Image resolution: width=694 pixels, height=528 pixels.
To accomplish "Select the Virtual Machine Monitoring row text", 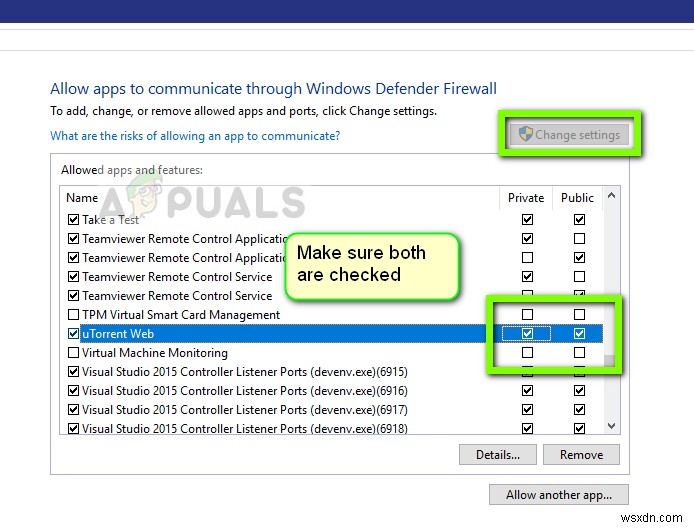I will (155, 353).
